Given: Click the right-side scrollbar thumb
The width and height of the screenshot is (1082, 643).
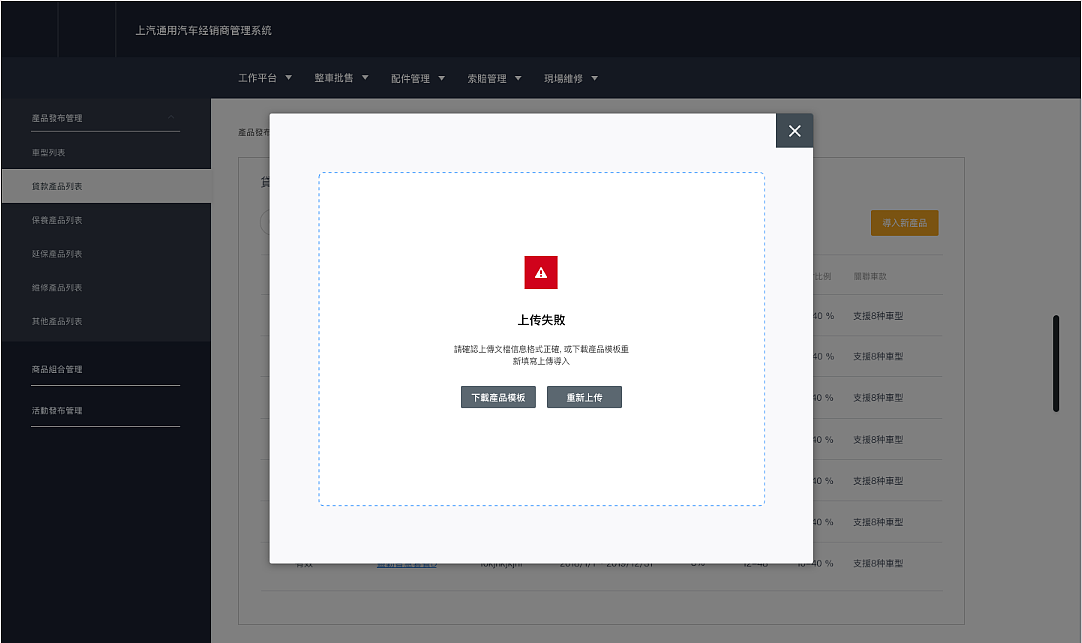Looking at the screenshot, I should (x=1055, y=360).
